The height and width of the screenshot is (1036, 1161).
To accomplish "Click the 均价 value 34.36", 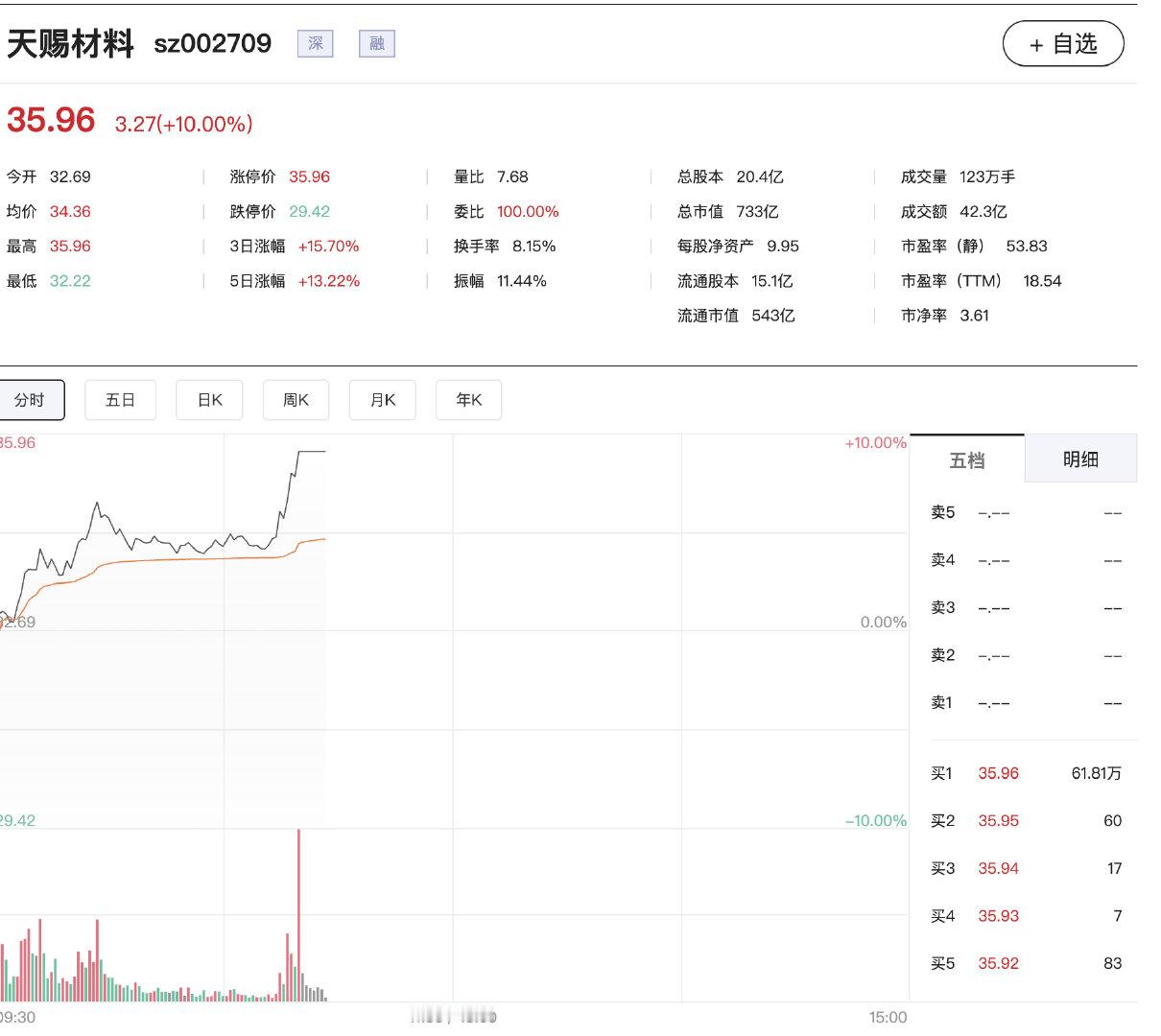I will [70, 212].
